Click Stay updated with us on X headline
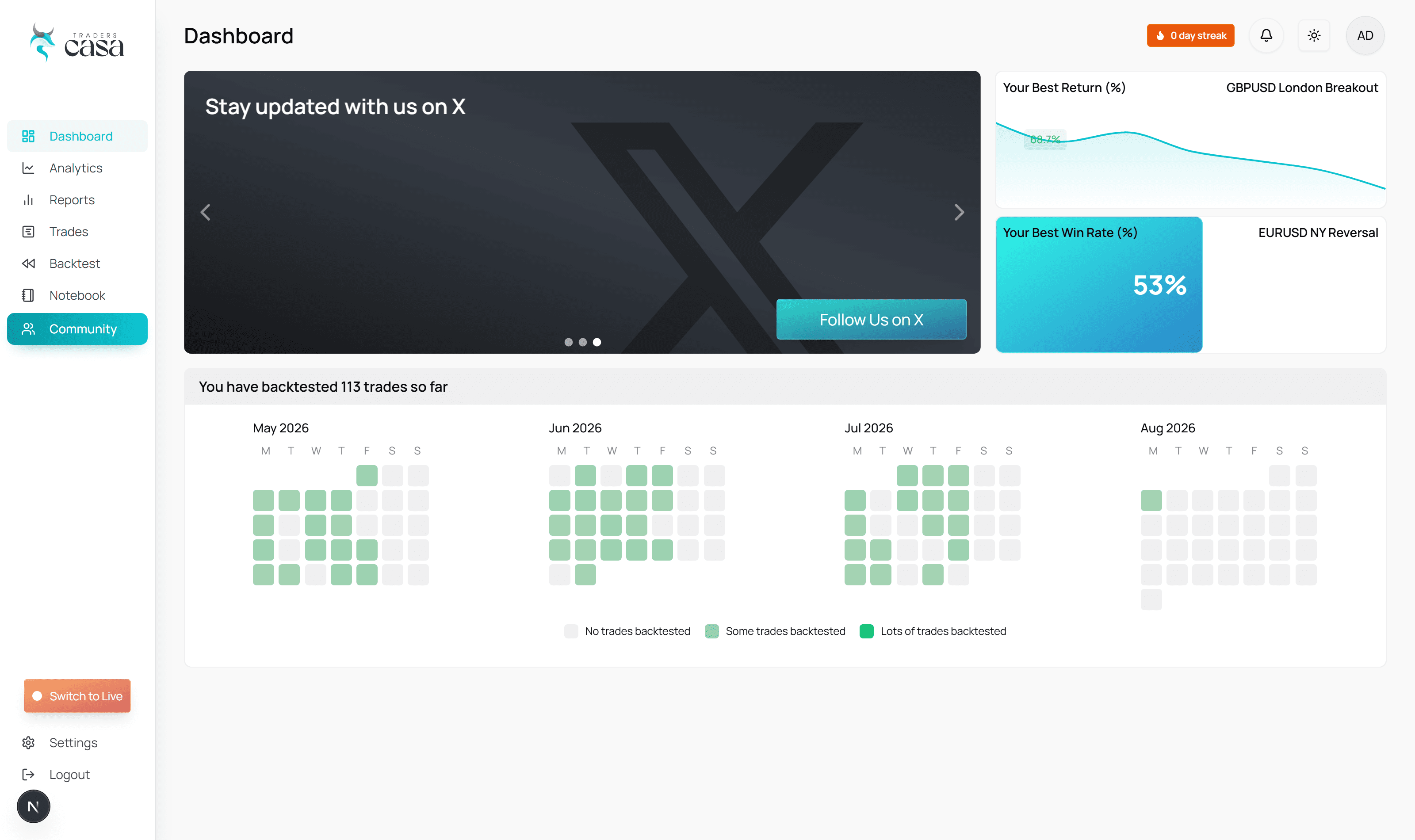The image size is (1415, 840). 335,107
